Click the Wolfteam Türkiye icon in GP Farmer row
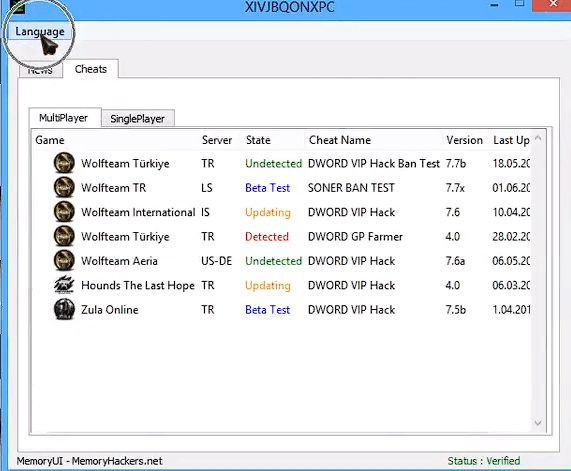The height and width of the screenshot is (471, 571). click(x=64, y=236)
